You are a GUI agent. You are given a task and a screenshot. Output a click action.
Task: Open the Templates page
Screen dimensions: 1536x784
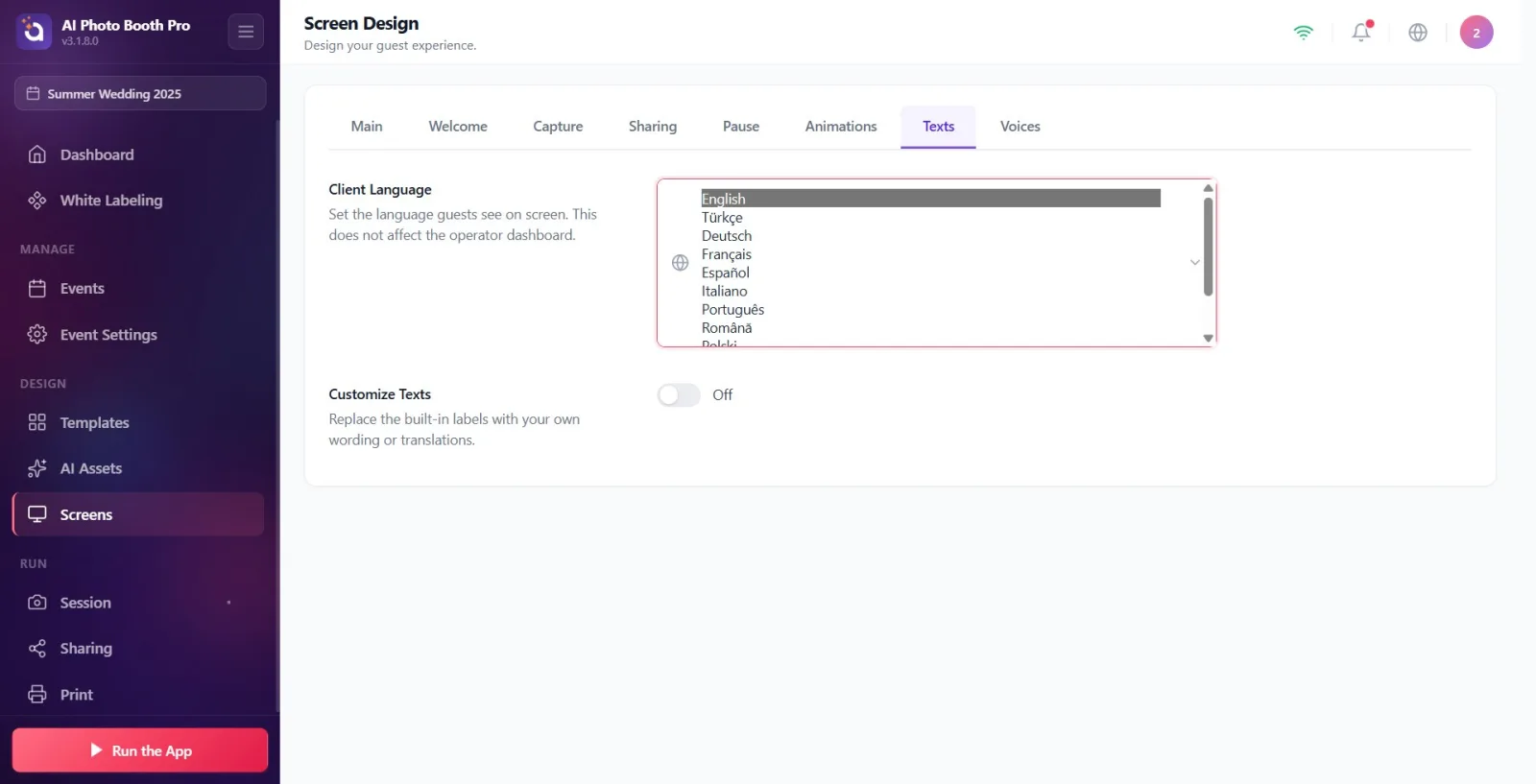click(139, 423)
